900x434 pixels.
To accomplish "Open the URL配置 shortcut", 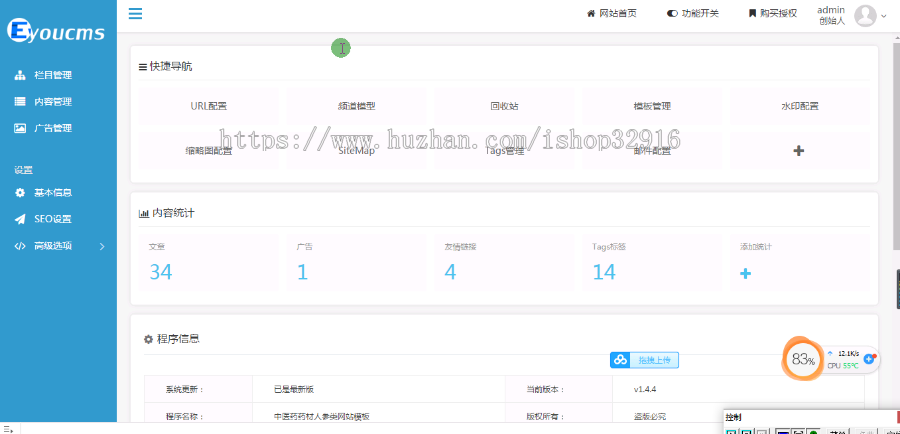I will click(209, 105).
